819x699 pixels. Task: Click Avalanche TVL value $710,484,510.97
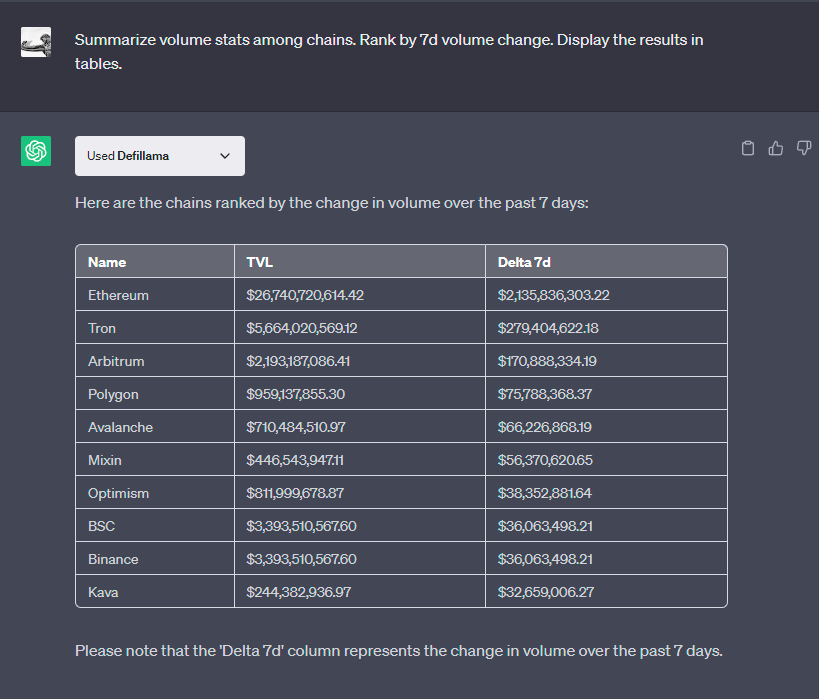[296, 427]
